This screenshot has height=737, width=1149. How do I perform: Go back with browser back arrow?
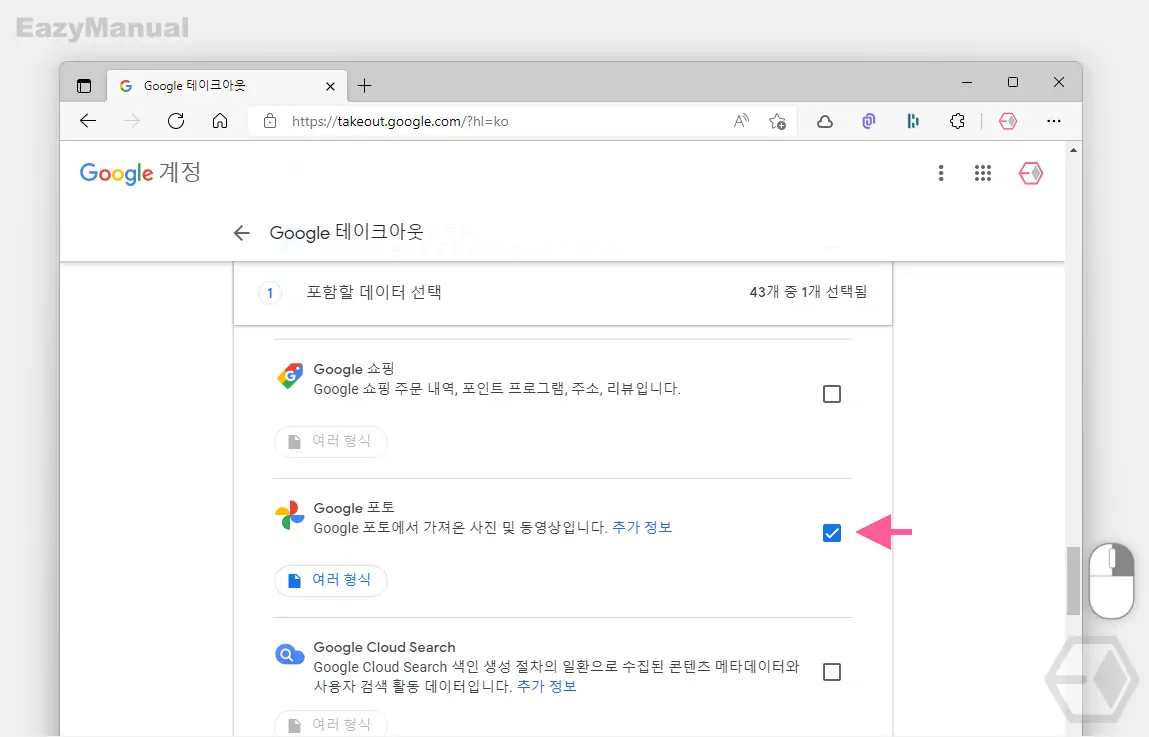[88, 121]
